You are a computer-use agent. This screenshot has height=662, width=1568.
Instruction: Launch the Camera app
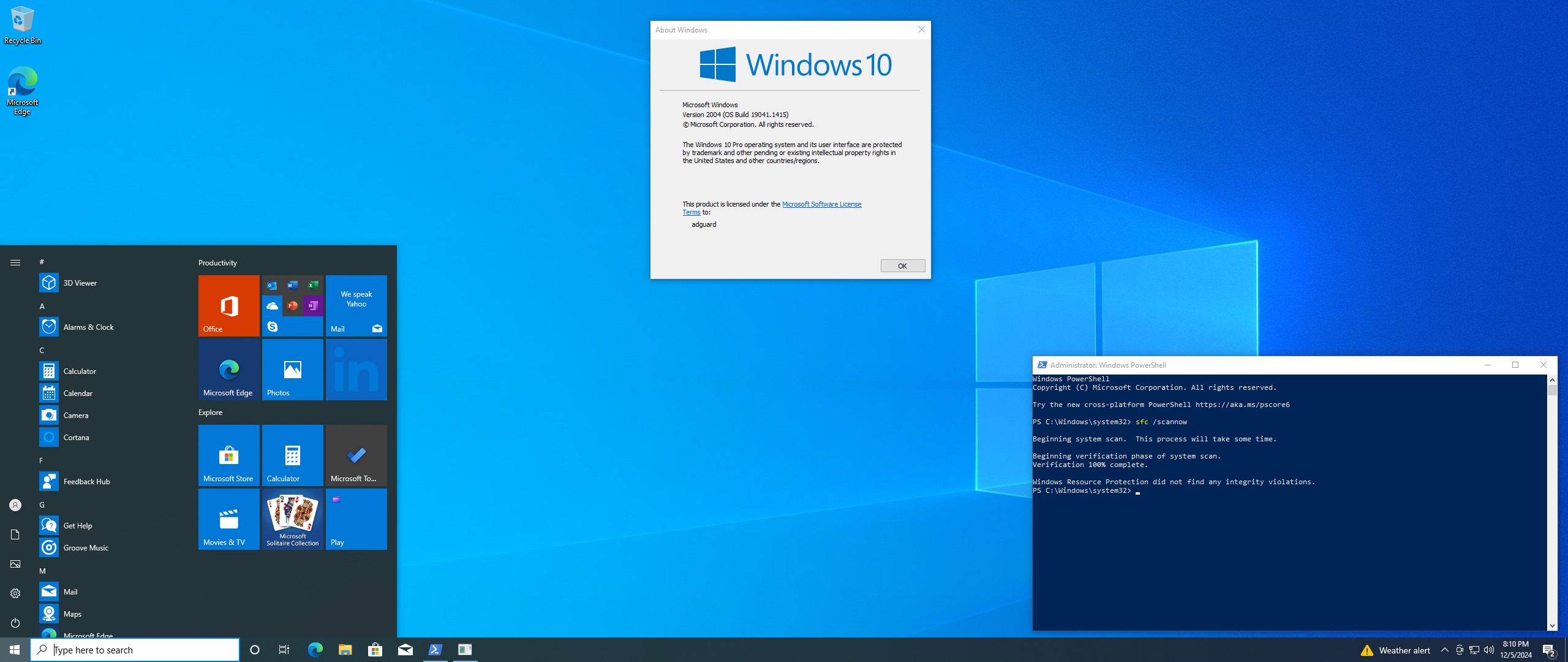(x=110, y=415)
